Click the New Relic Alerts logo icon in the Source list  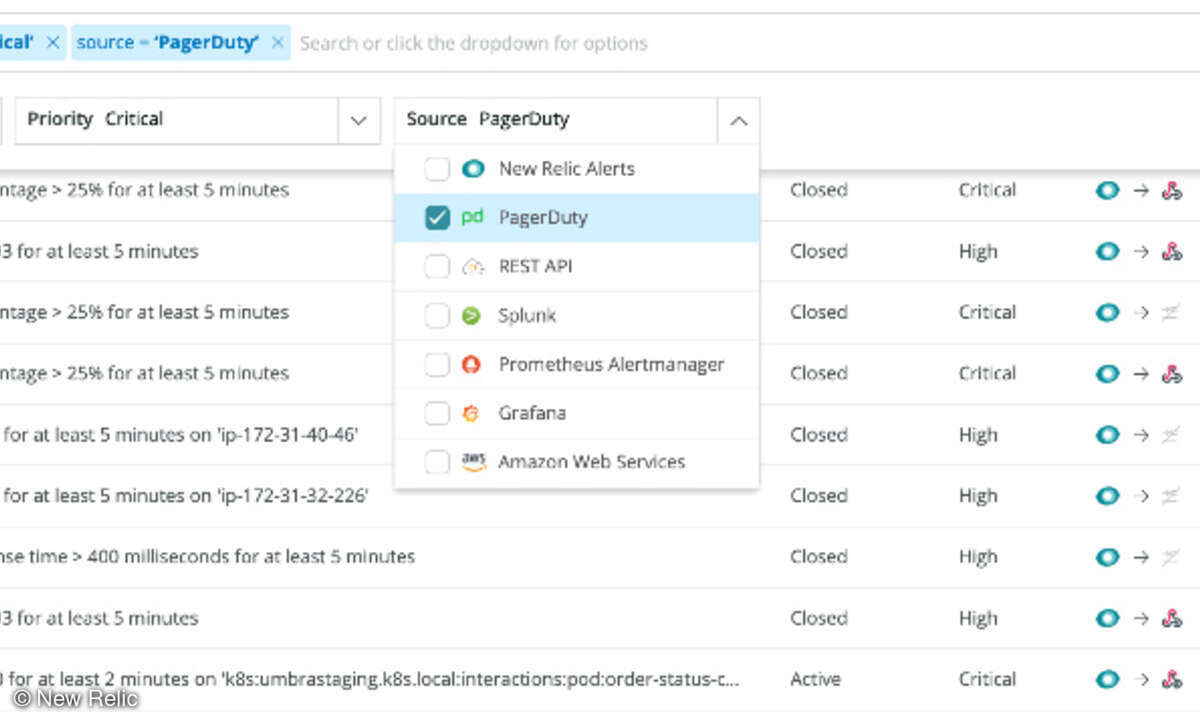click(x=473, y=169)
